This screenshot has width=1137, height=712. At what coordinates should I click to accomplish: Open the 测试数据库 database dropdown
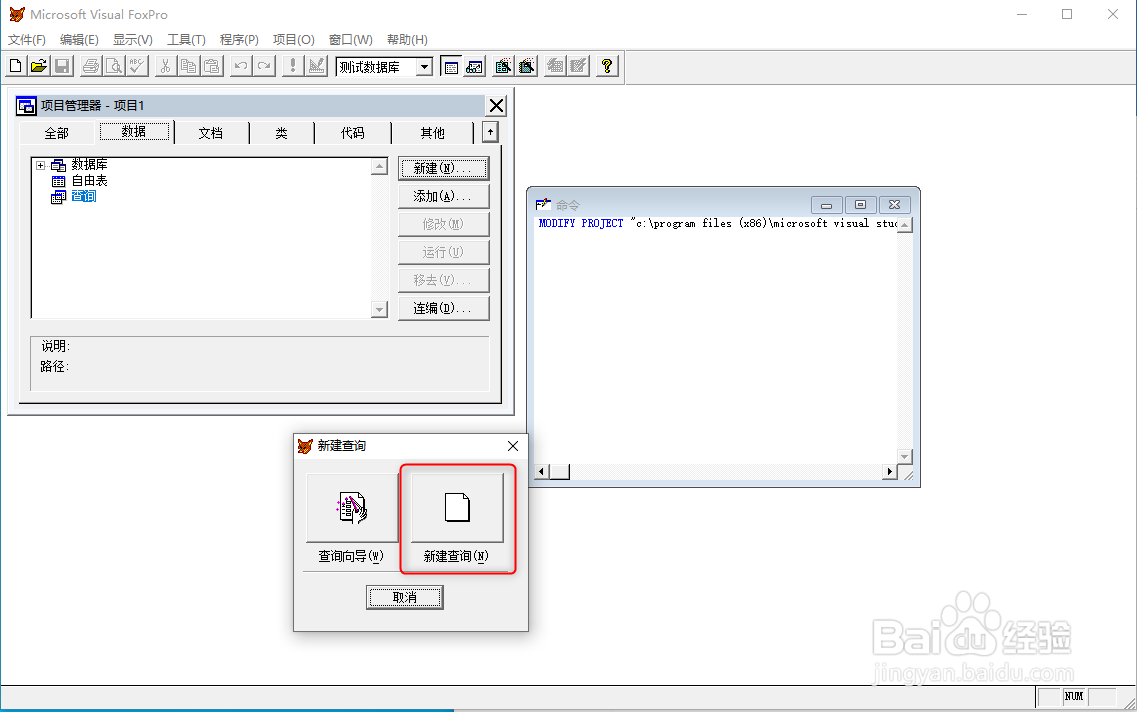pyautogui.click(x=424, y=67)
